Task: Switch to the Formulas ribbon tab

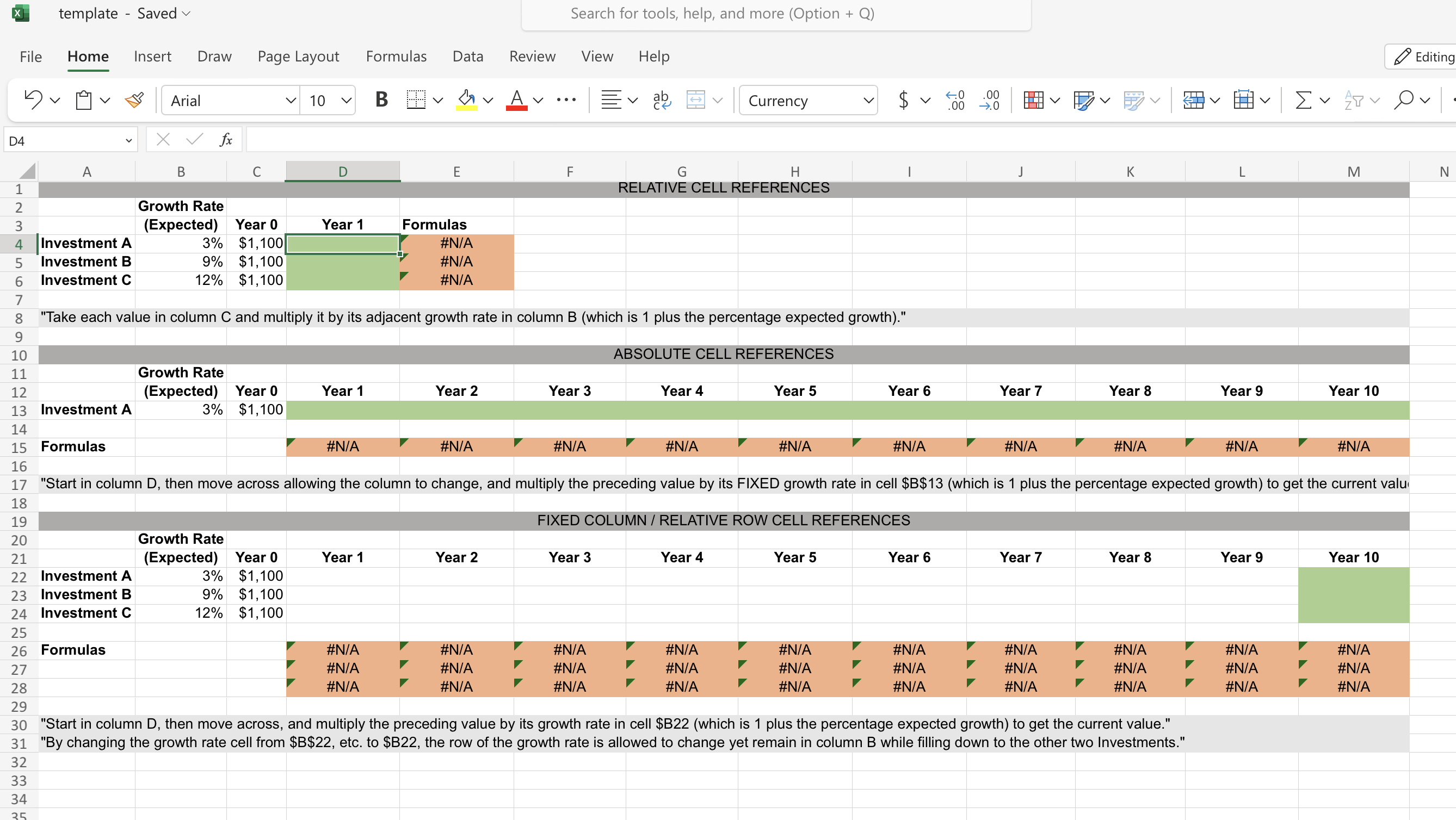Action: [396, 56]
